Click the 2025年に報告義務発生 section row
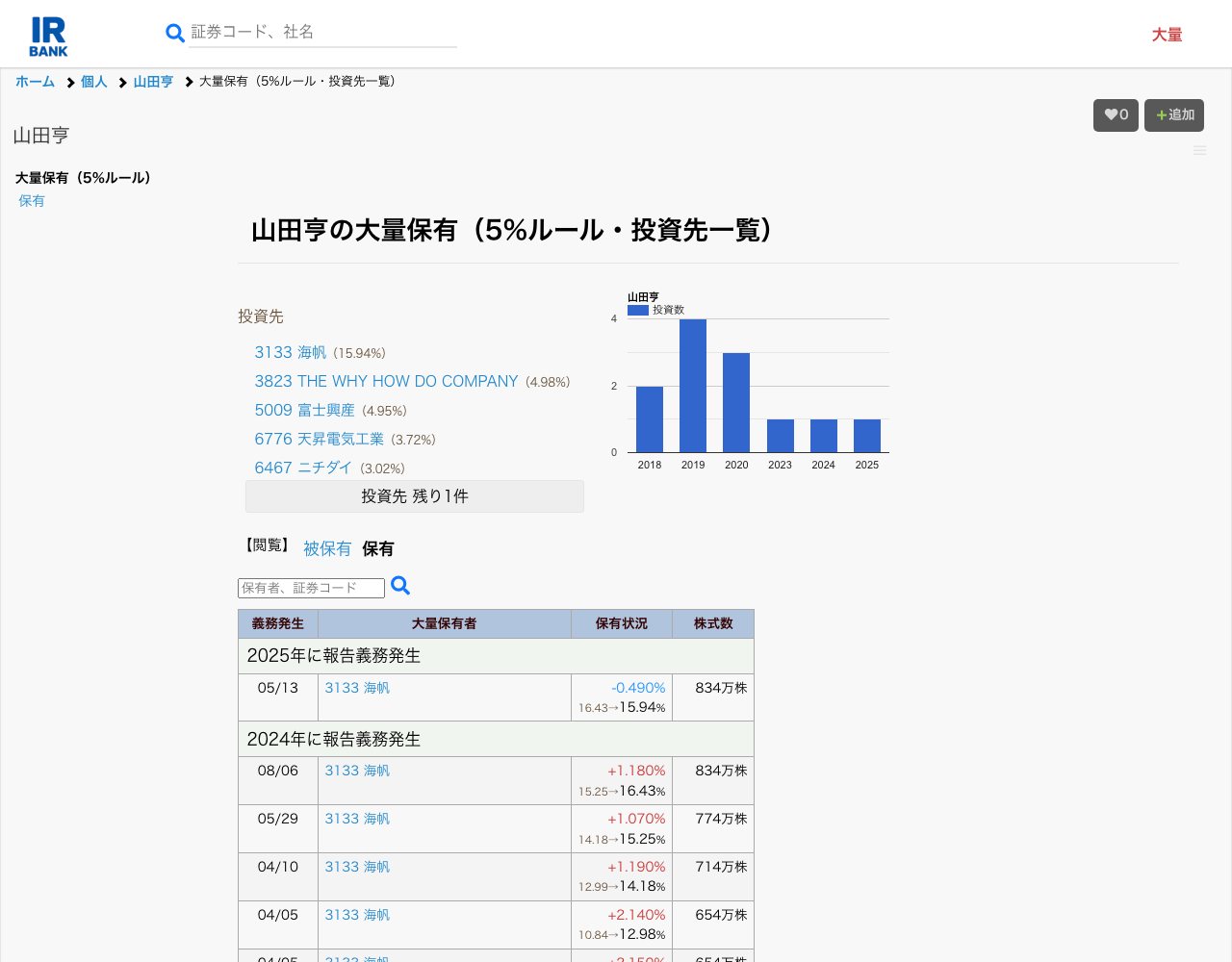This screenshot has width=1232, height=962. pos(497,656)
